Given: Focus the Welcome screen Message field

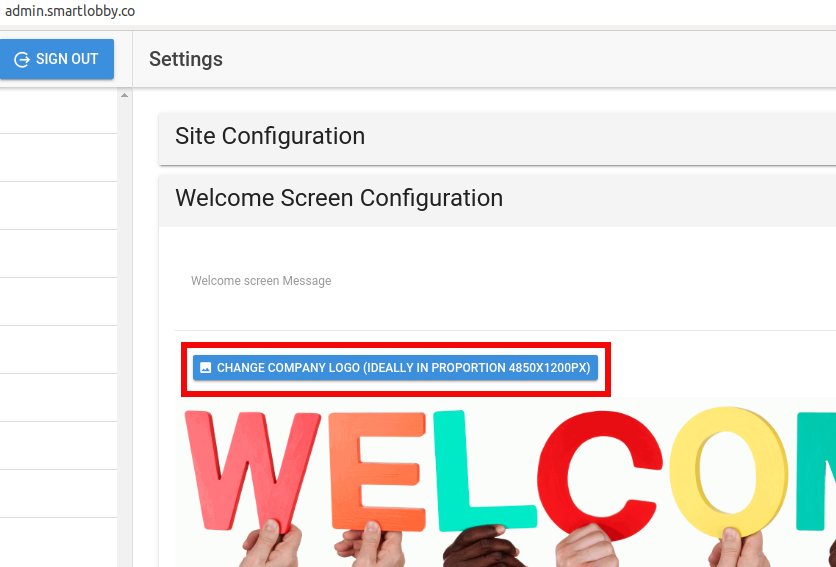Looking at the screenshot, I should [505, 299].
